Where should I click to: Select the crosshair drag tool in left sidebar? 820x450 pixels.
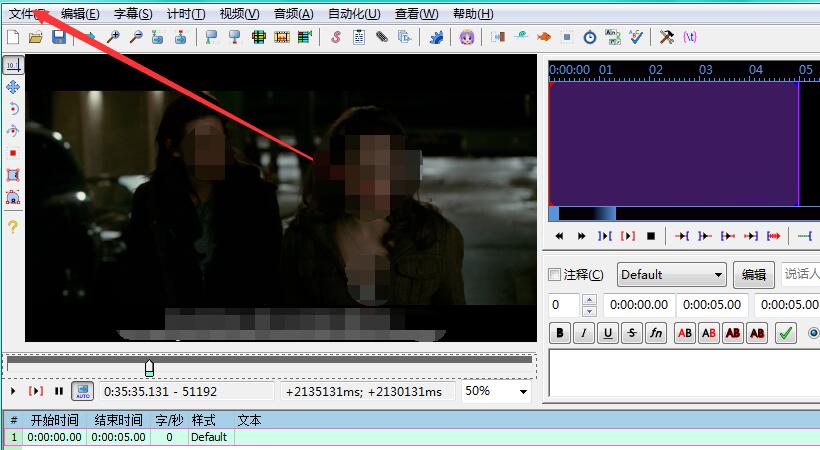coord(13,87)
